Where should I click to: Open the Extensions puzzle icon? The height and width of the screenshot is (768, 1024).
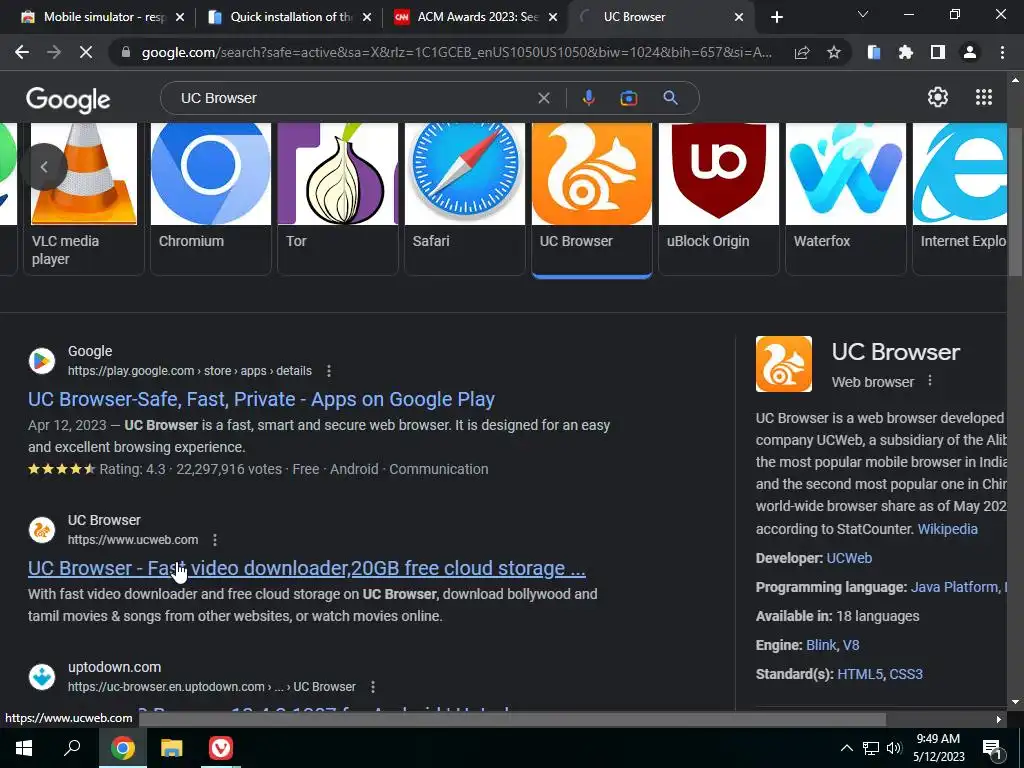tap(905, 52)
